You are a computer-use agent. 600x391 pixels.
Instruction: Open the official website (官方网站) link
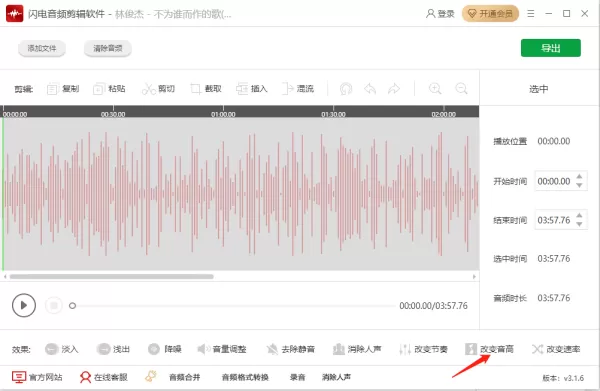(37, 377)
